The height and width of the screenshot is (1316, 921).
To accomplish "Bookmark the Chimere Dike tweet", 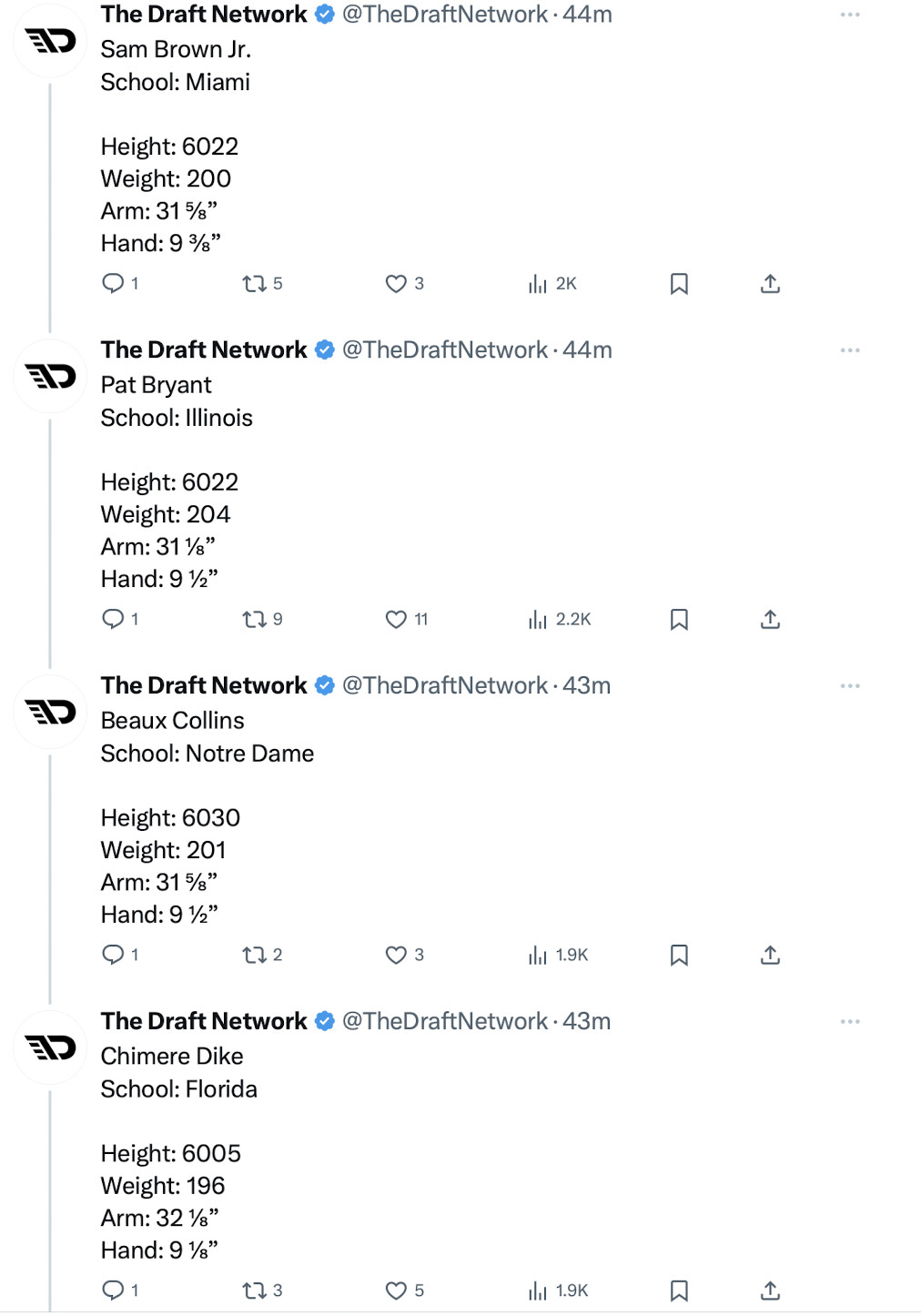I will click(679, 1291).
